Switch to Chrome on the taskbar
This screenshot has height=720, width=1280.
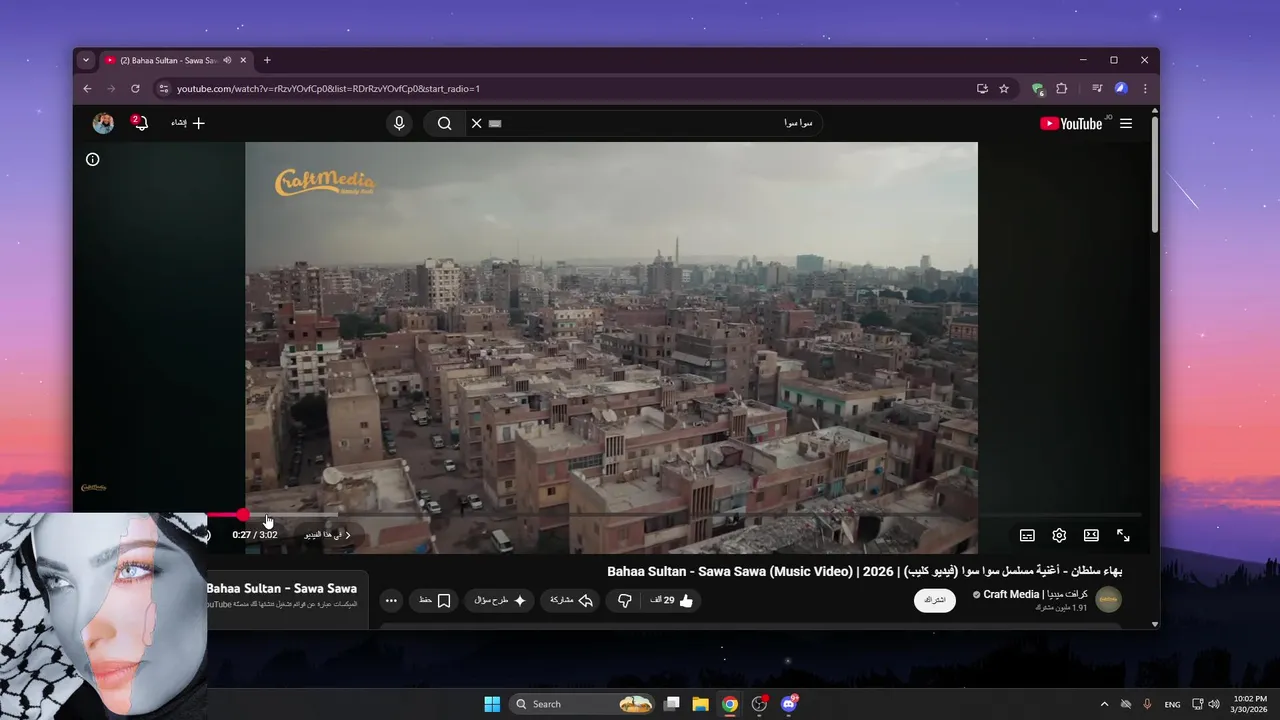tap(730, 704)
